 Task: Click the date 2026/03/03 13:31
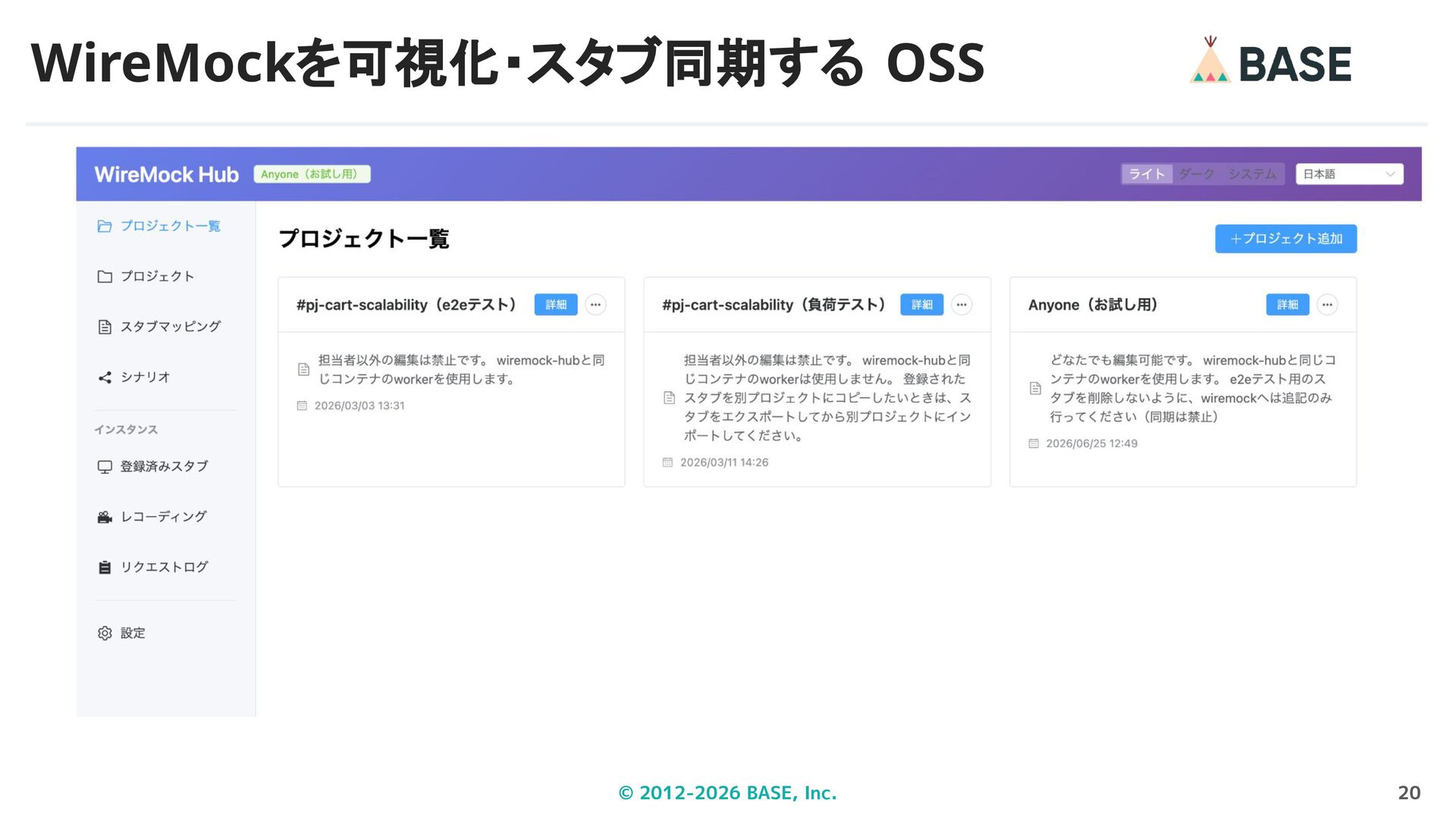[359, 406]
